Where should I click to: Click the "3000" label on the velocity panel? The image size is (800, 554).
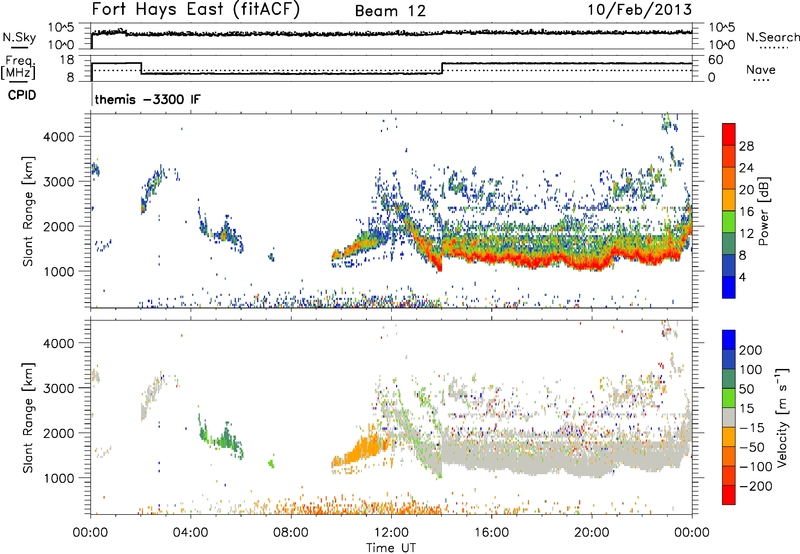[x=58, y=388]
